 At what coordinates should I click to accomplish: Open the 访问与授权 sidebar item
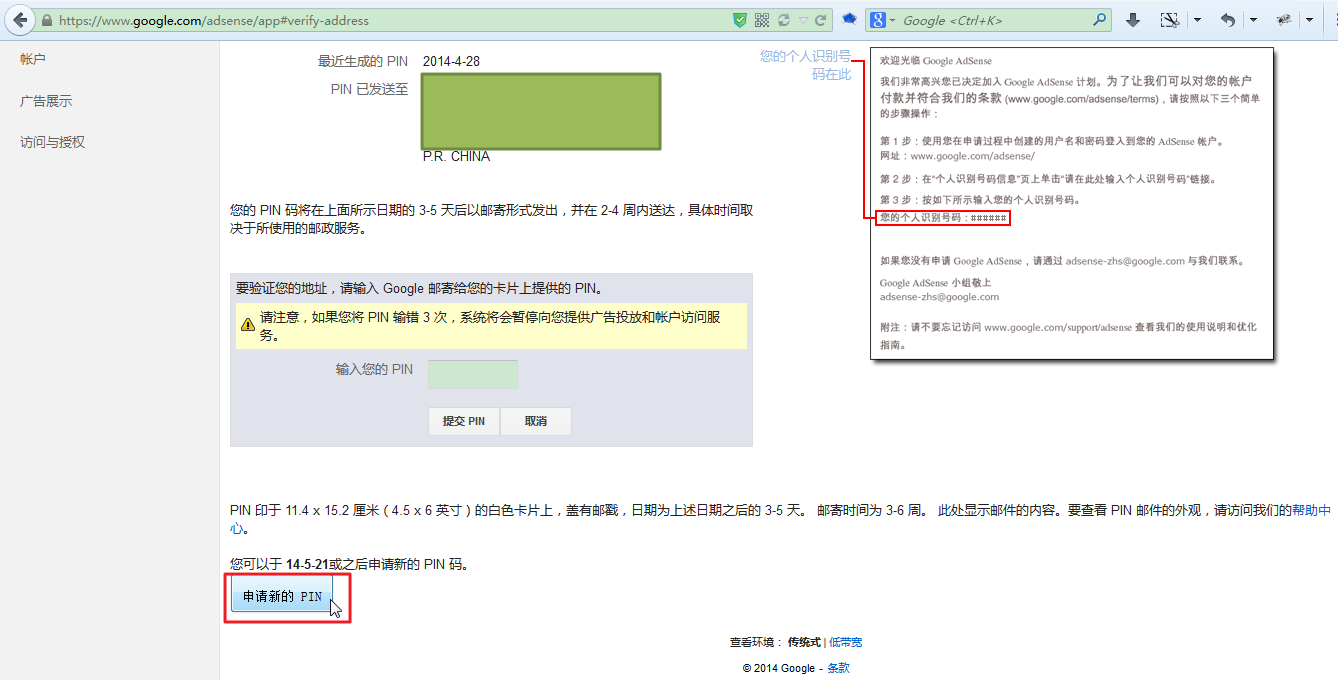coord(53,142)
